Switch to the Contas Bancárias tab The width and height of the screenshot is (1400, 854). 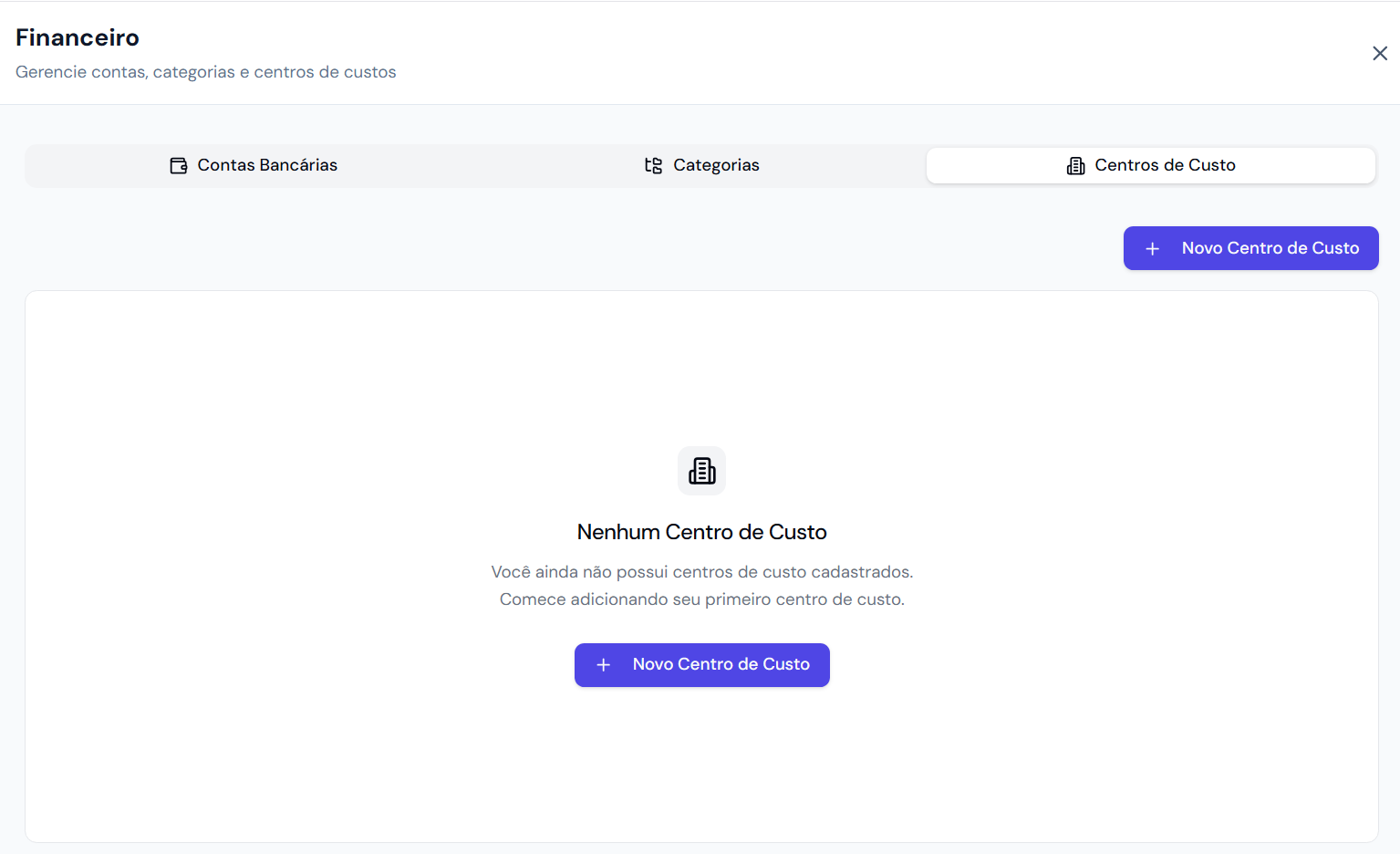(253, 165)
